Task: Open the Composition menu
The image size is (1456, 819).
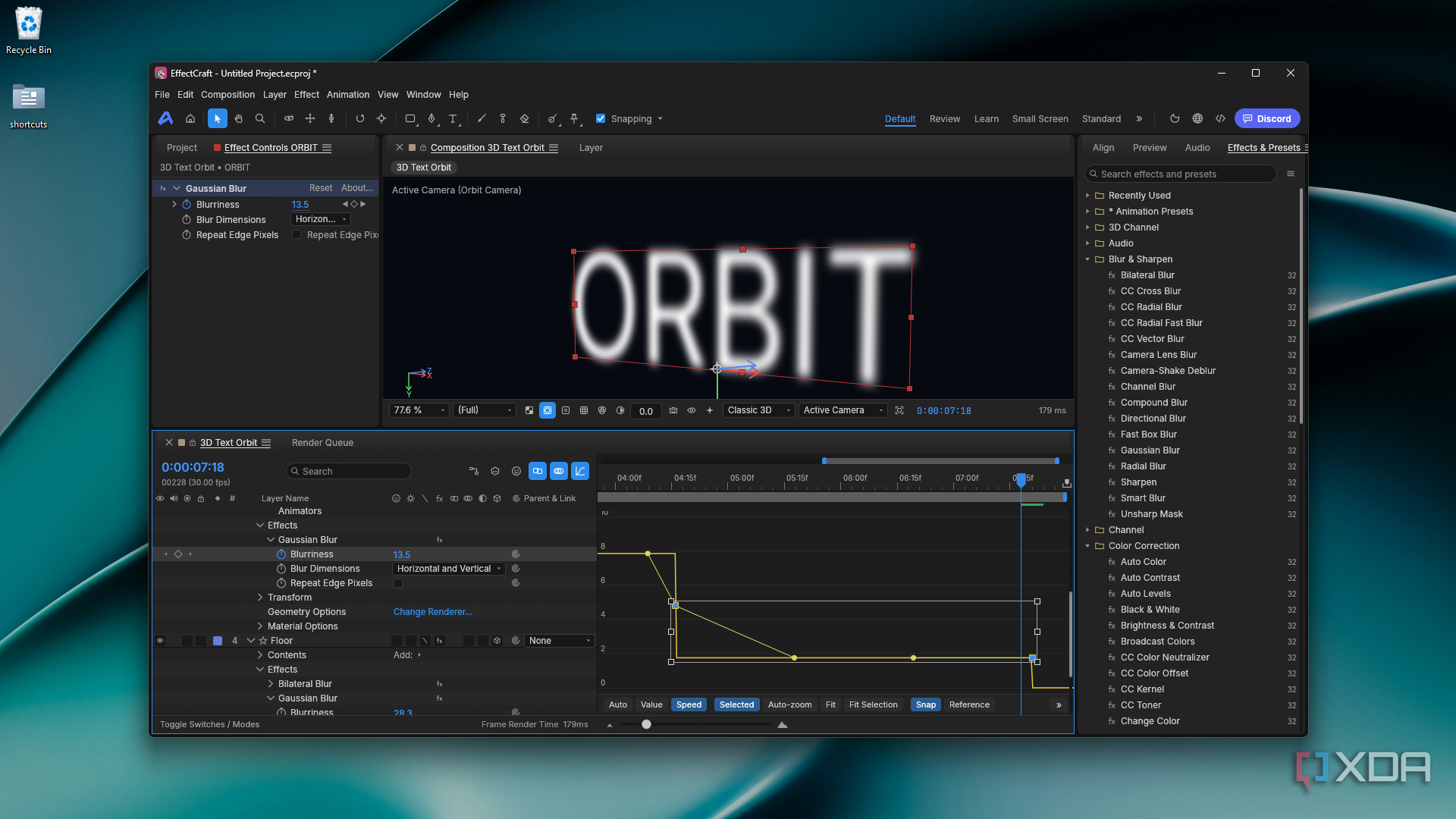Action: pos(227,95)
